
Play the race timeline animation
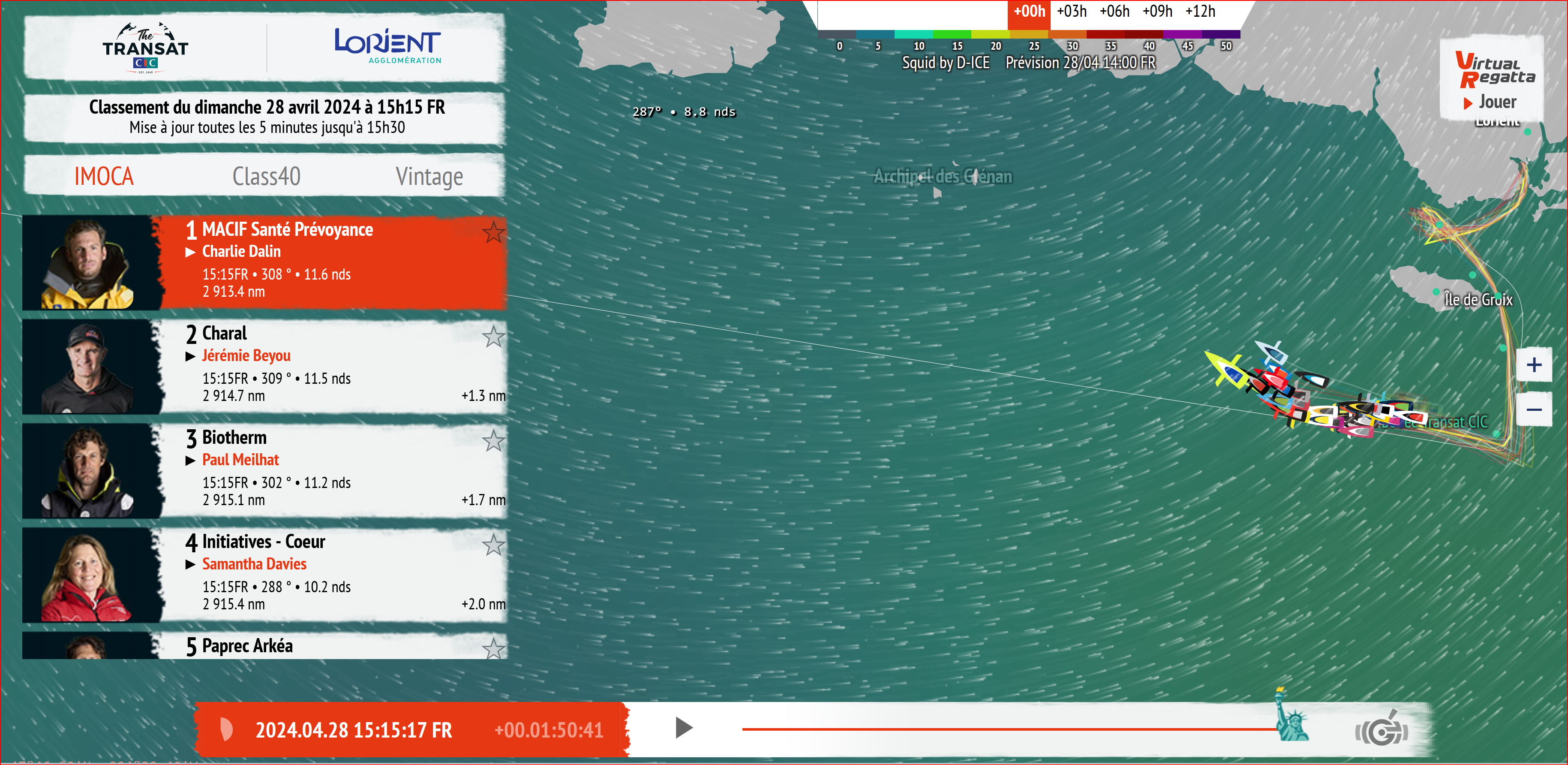point(684,728)
